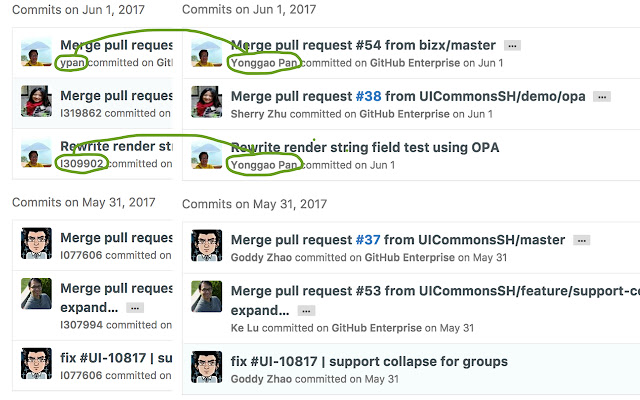
Task: Click Goddy Zhao's avatar on pull request #37
Action: 206,246
